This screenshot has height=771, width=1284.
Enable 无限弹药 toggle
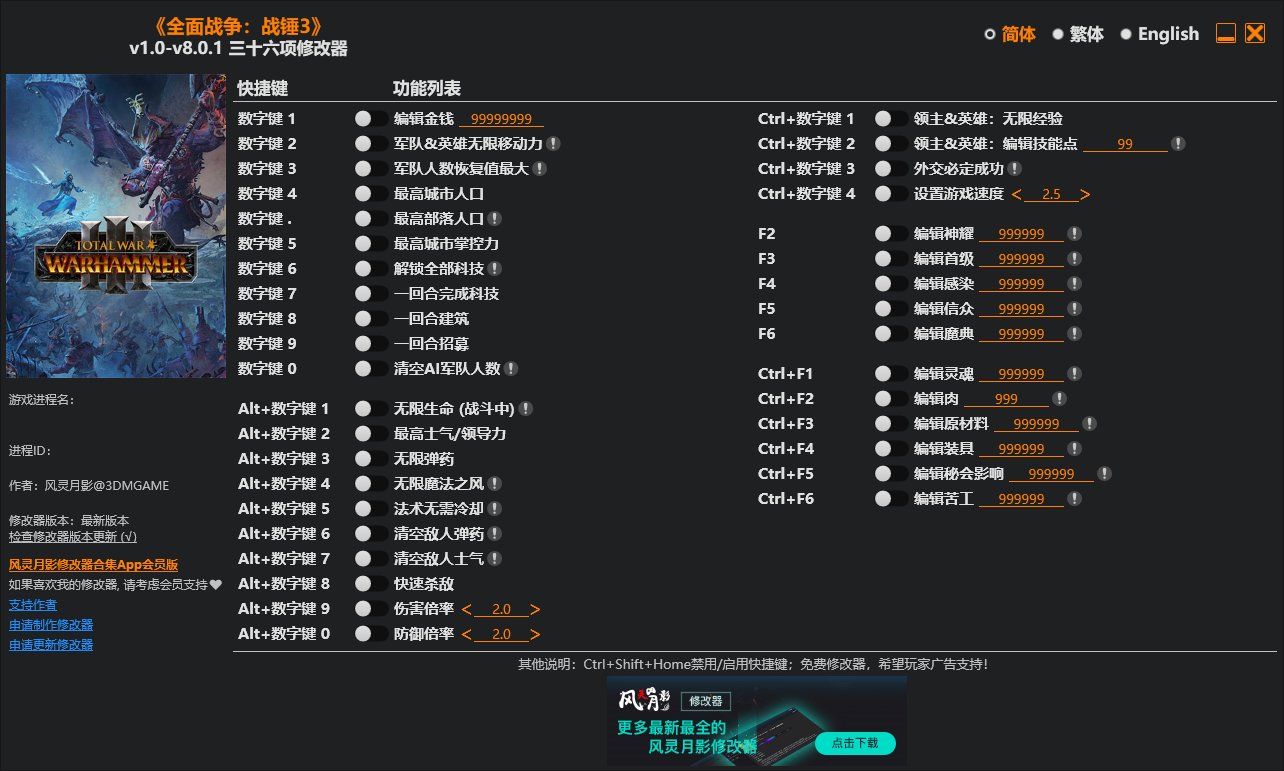[x=371, y=459]
